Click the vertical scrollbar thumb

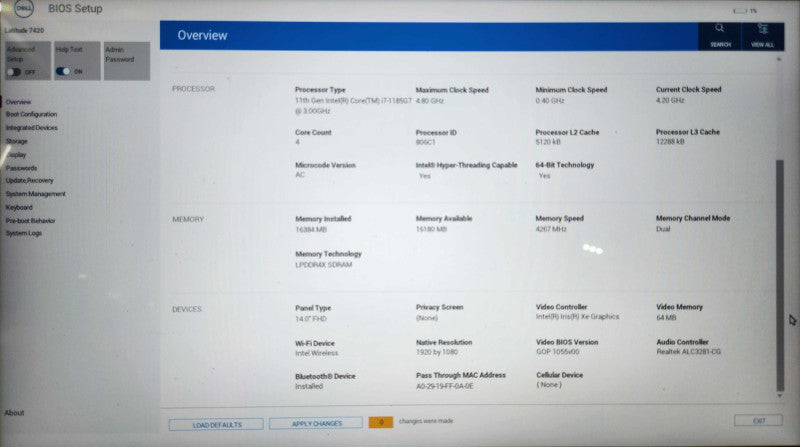click(x=780, y=276)
